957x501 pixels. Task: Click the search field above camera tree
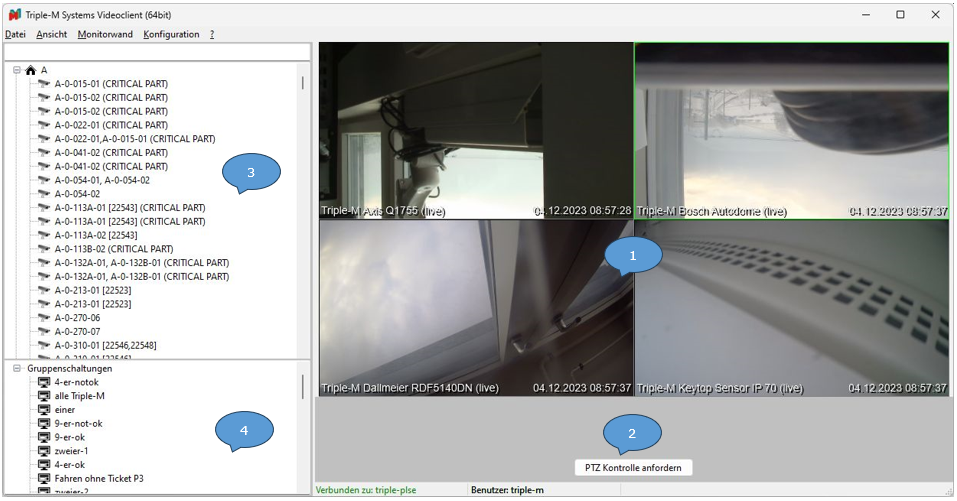point(157,52)
